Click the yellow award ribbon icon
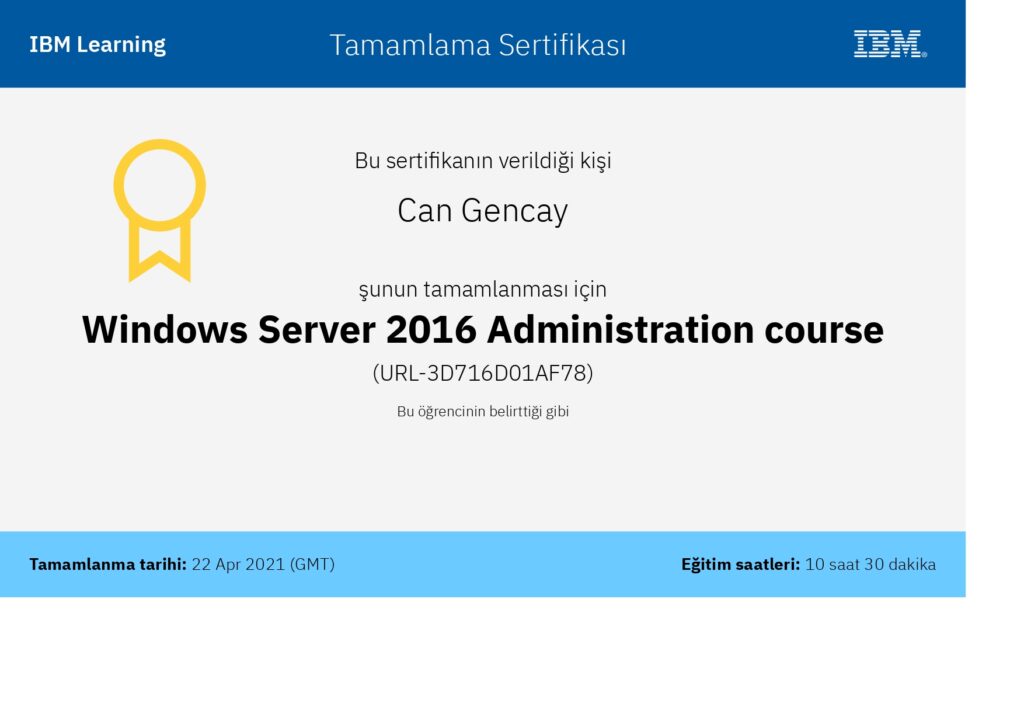1024x724 pixels. point(159,210)
